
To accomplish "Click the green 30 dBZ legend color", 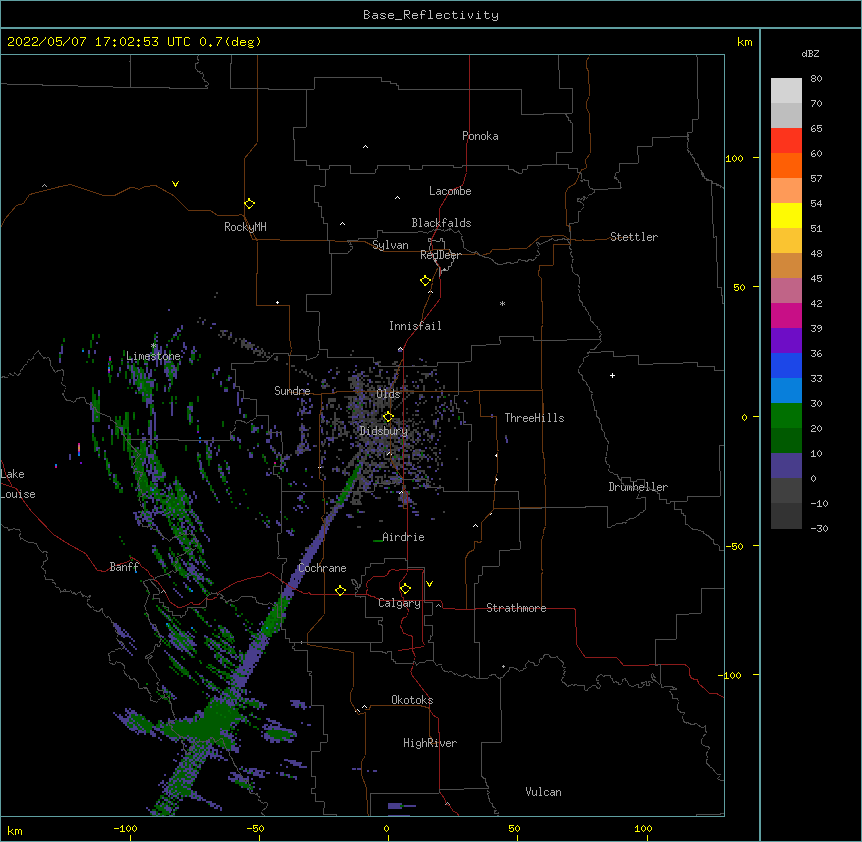I will [x=786, y=416].
